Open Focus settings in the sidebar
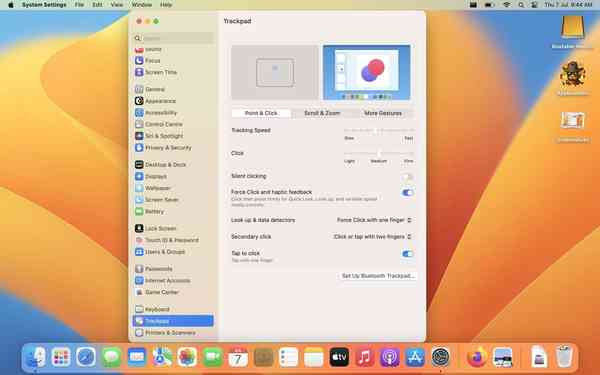Viewport: 600px width, 375px height. [x=173, y=60]
